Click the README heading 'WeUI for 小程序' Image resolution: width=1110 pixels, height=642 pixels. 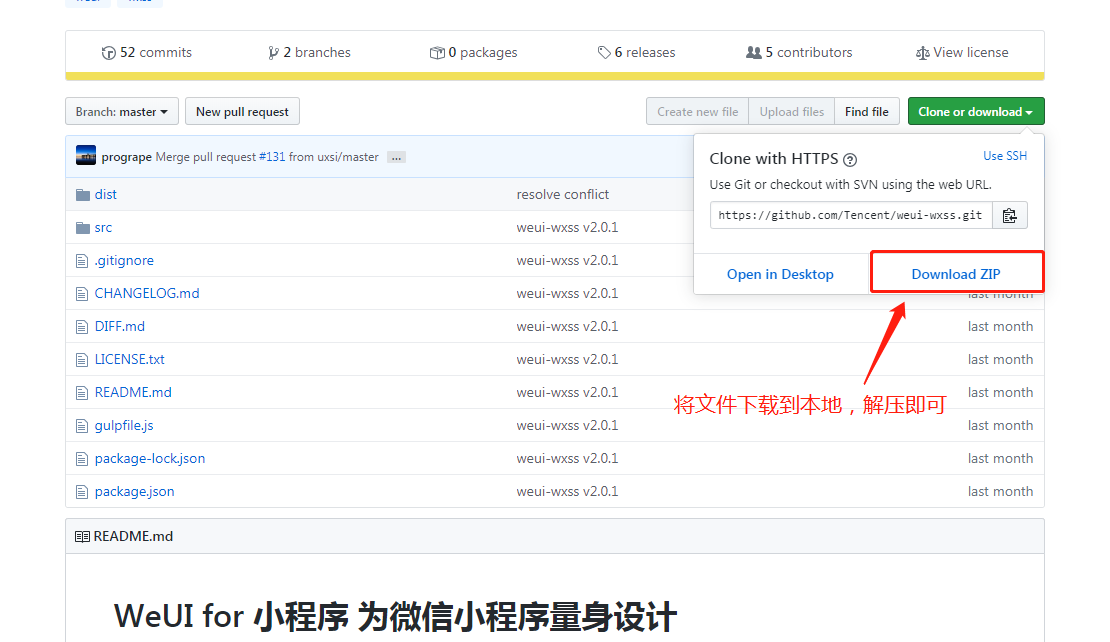231,616
